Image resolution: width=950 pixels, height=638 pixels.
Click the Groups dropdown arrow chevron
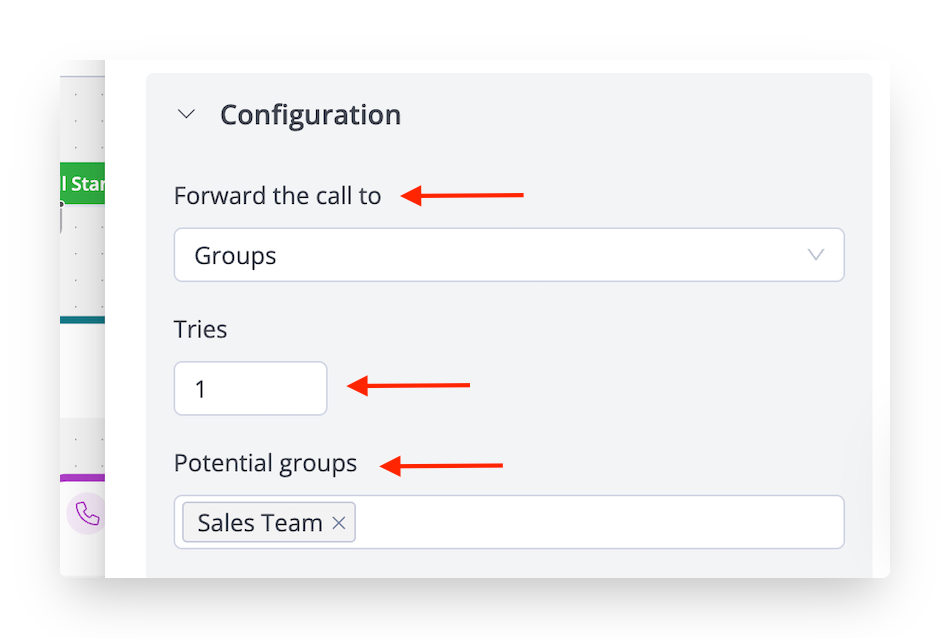816,255
